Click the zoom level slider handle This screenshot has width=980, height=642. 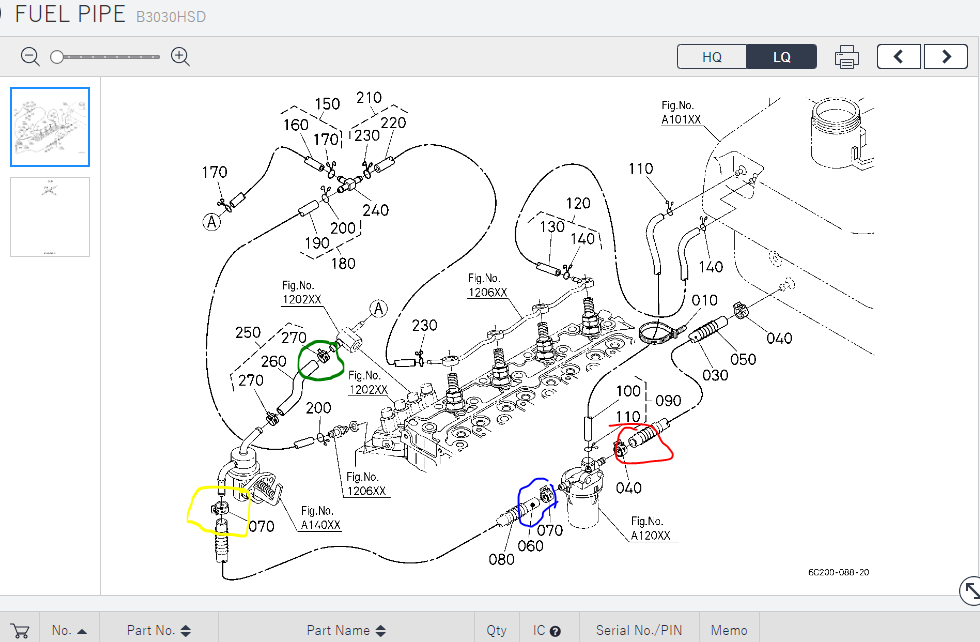[58, 57]
